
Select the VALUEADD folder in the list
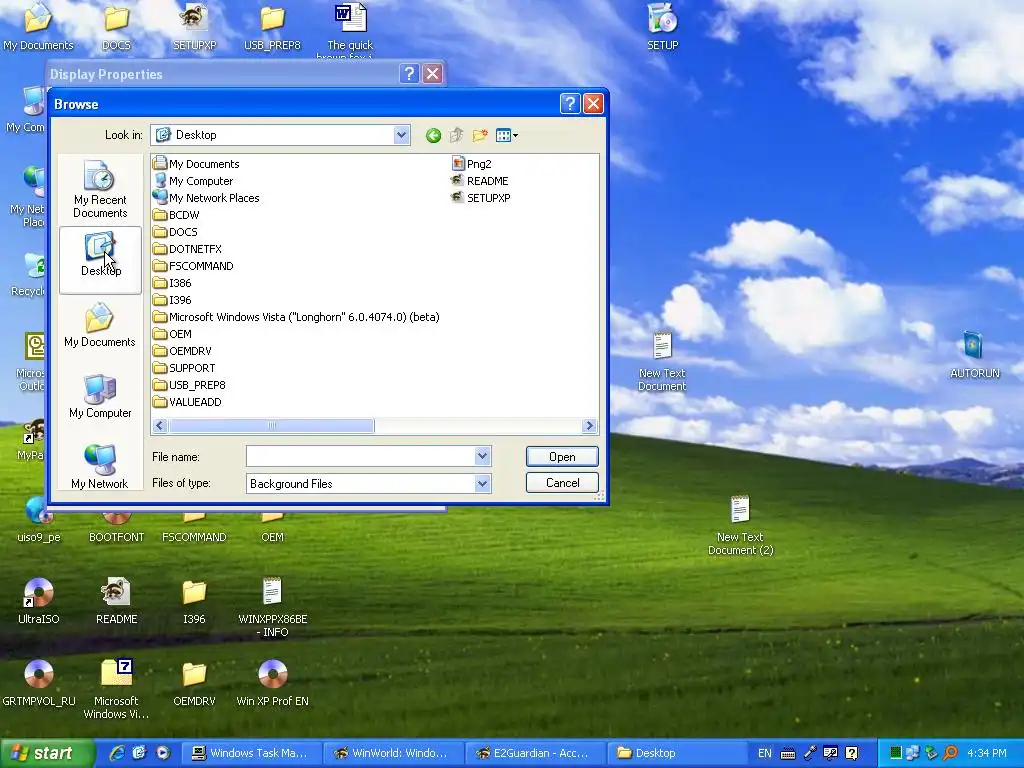[x=187, y=402]
